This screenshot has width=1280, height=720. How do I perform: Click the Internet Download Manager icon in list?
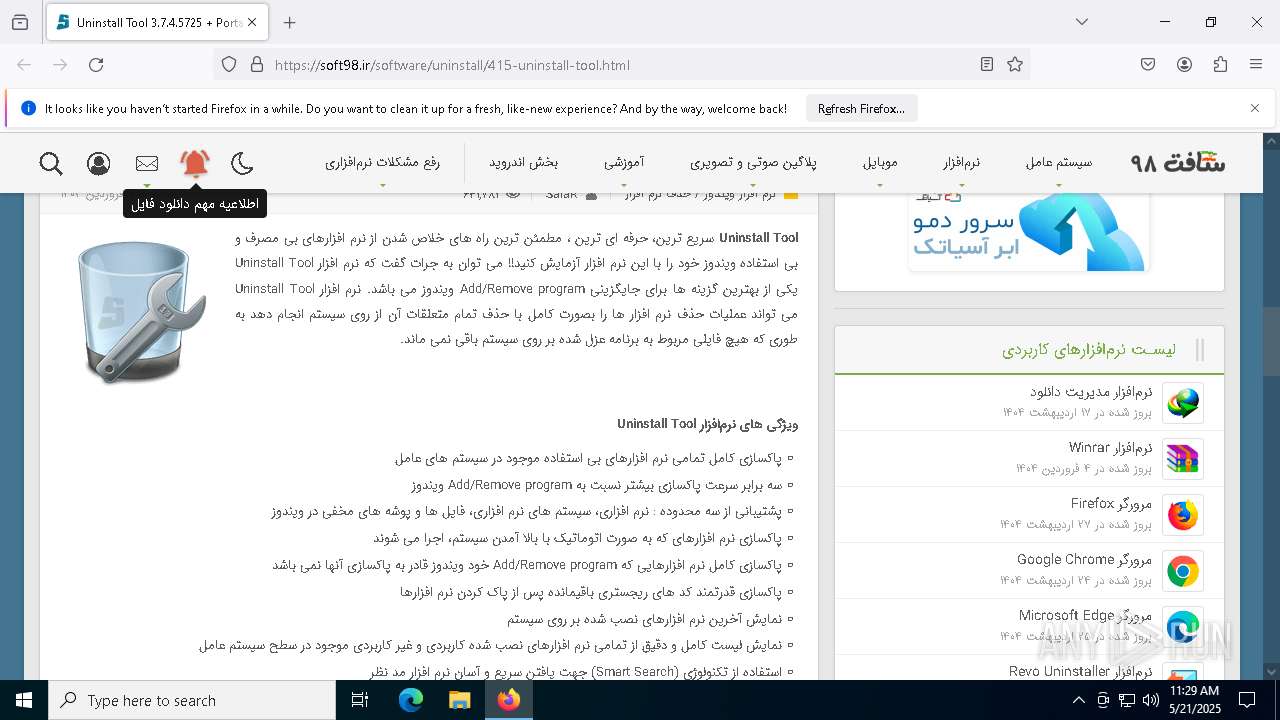1183,403
